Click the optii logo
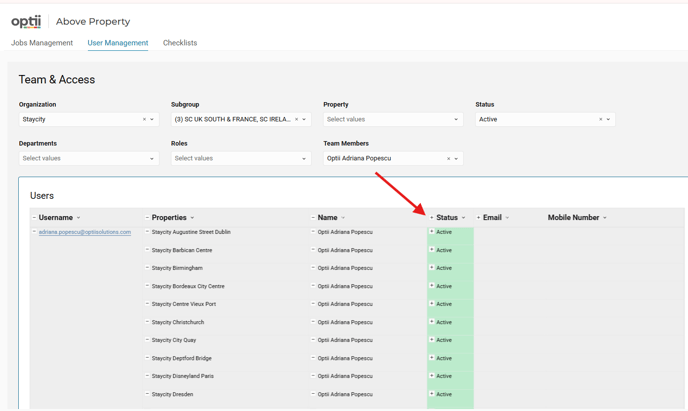This screenshot has width=688, height=411. [26, 21]
